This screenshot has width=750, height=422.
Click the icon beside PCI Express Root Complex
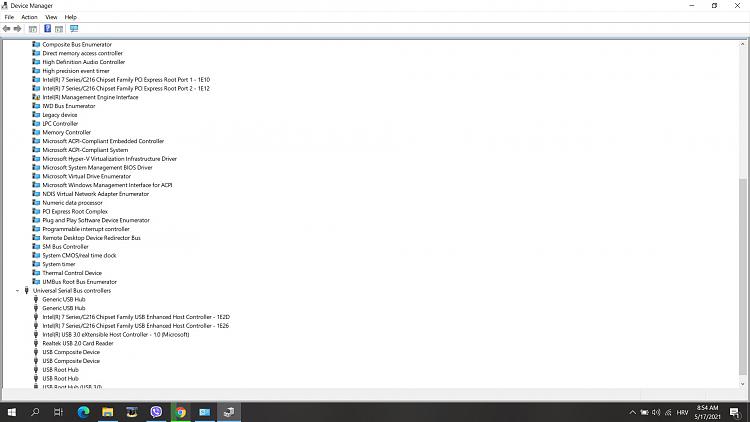click(36, 211)
